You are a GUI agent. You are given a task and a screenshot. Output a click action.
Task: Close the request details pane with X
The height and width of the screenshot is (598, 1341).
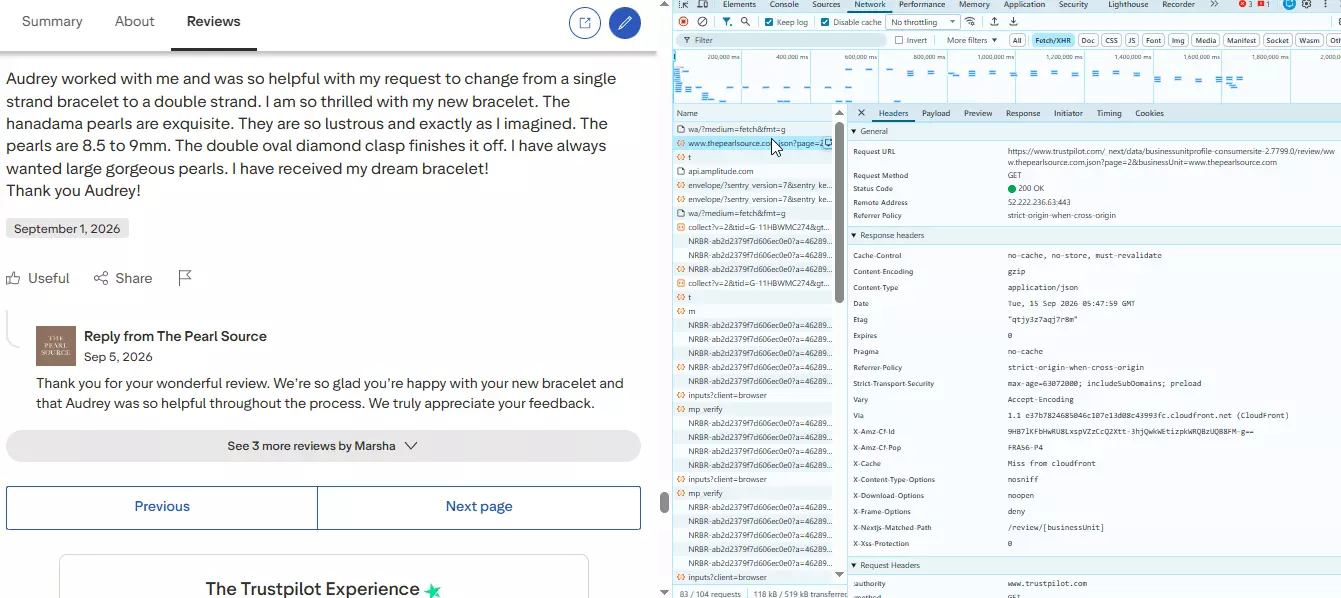[861, 113]
